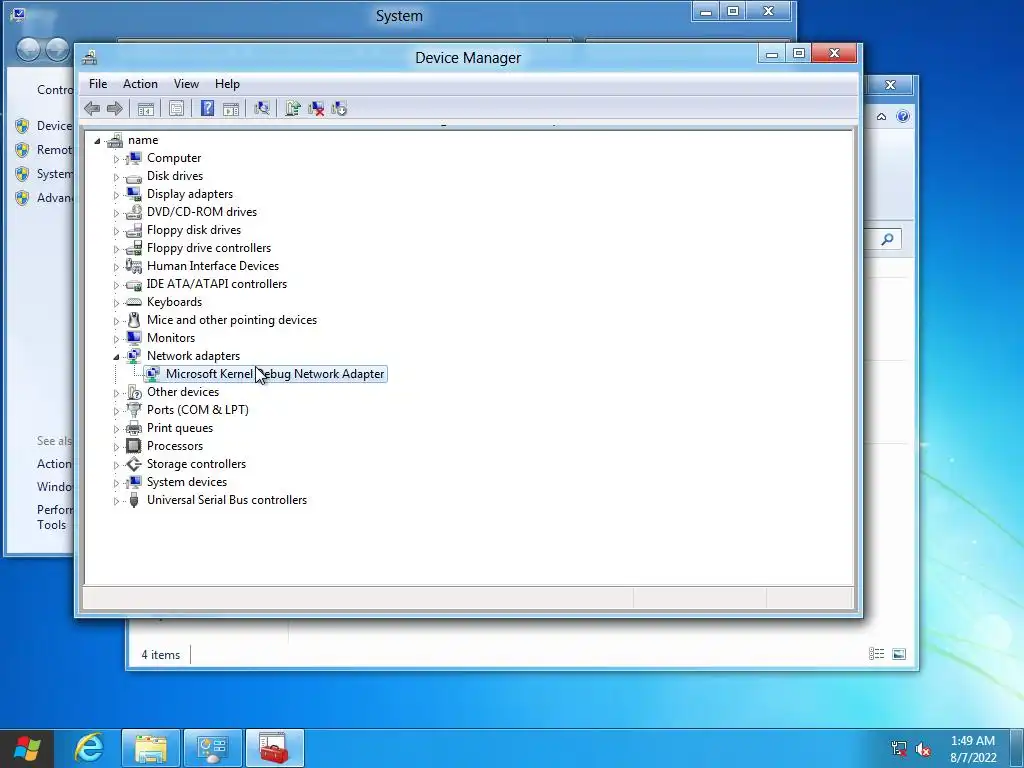Open the Help menu in Device Manager

227,84
